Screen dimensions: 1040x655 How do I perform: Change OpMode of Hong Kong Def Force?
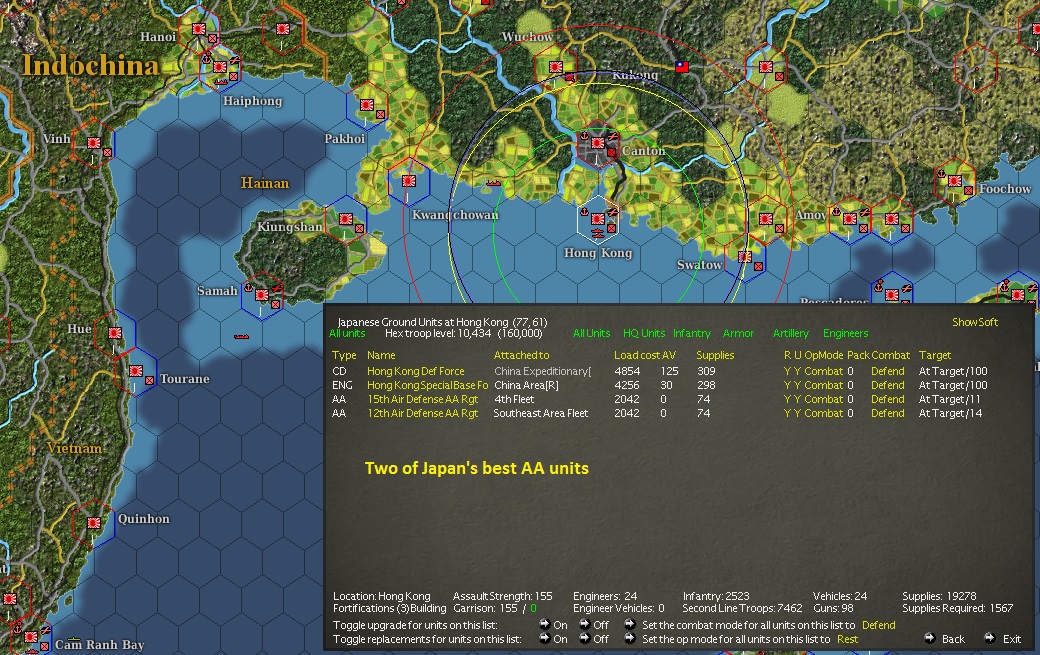tap(823, 371)
